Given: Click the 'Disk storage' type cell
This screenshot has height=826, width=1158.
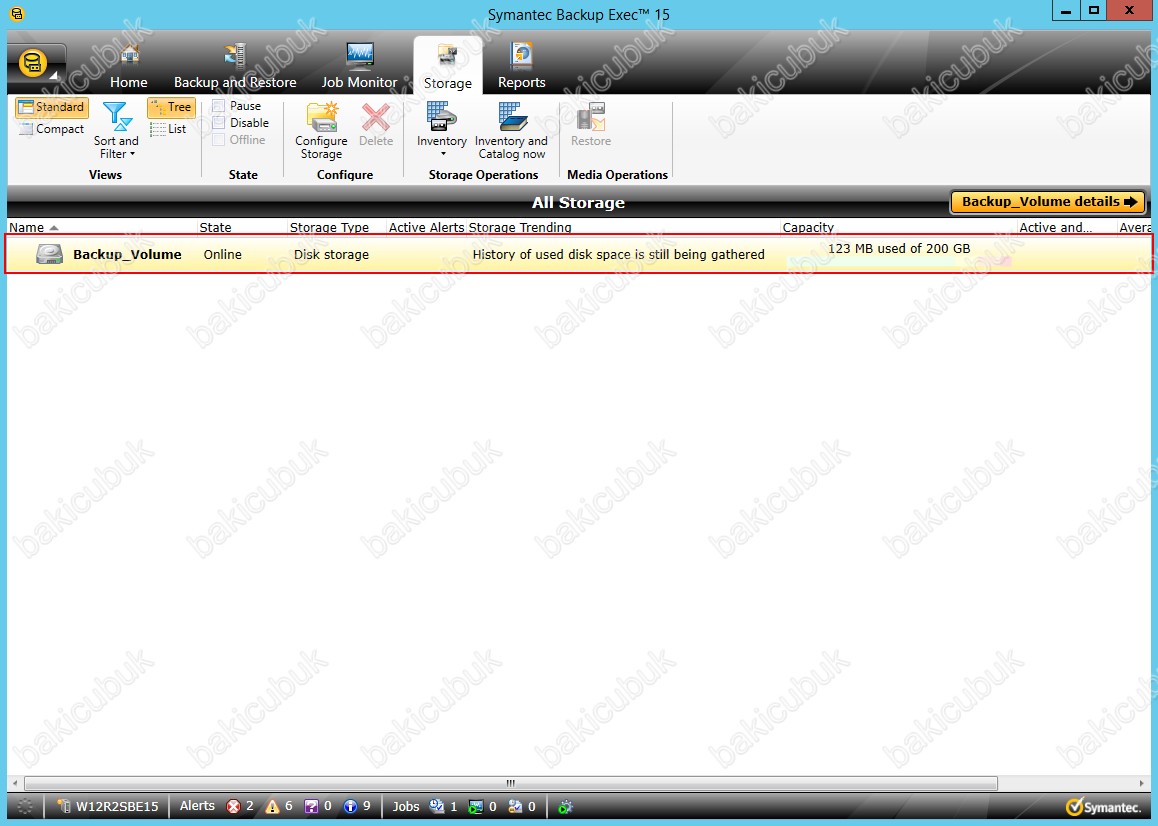Looking at the screenshot, I should coord(331,254).
